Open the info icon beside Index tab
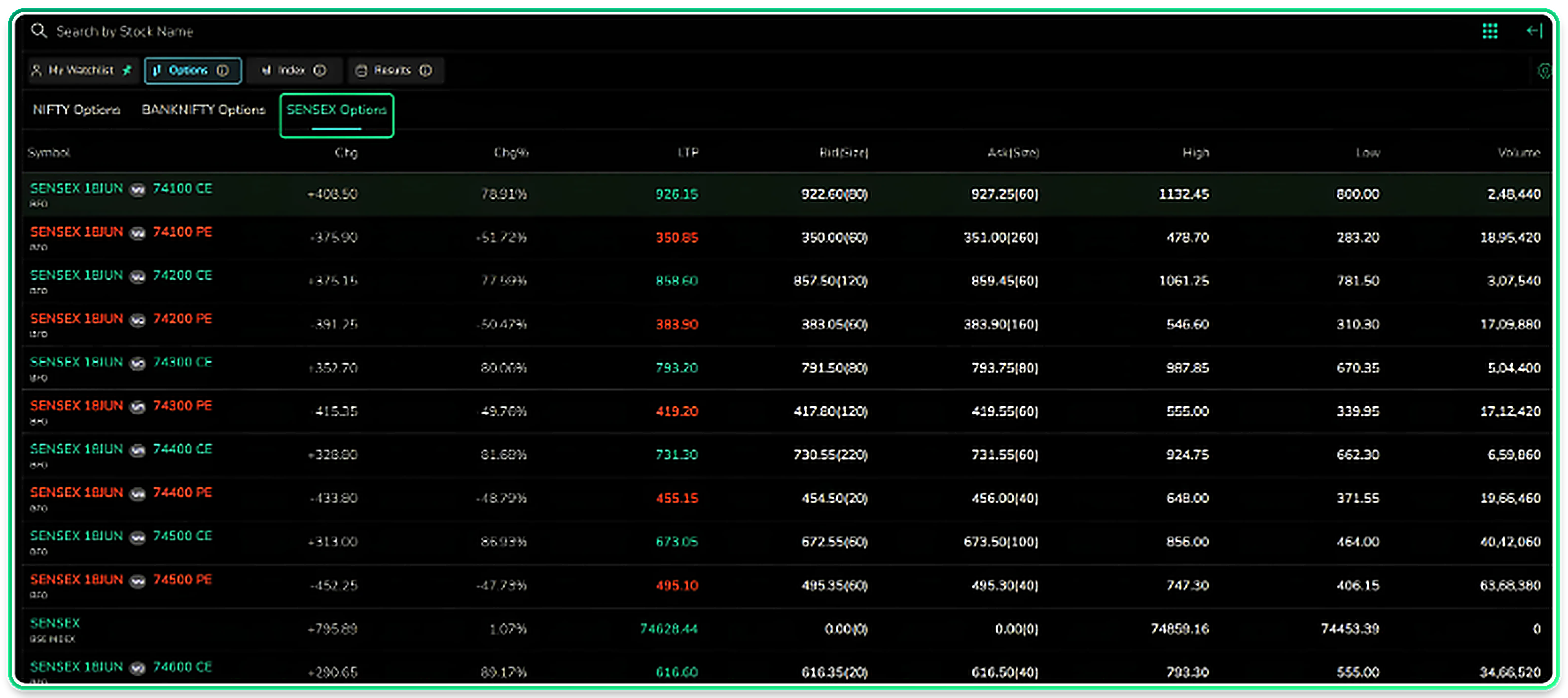This screenshot has width=1568, height=698. pyautogui.click(x=320, y=70)
